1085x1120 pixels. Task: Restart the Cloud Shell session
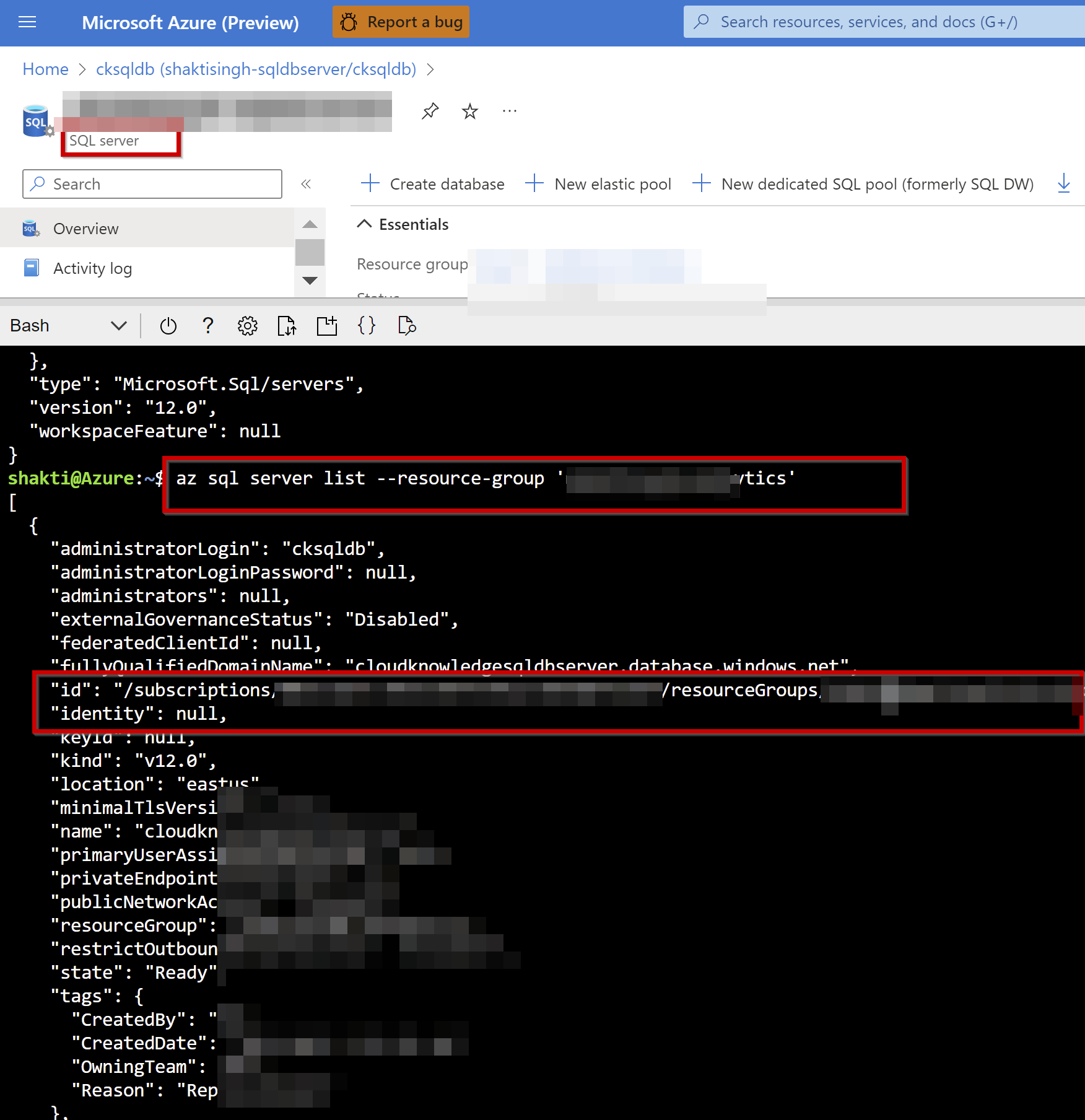[x=168, y=326]
